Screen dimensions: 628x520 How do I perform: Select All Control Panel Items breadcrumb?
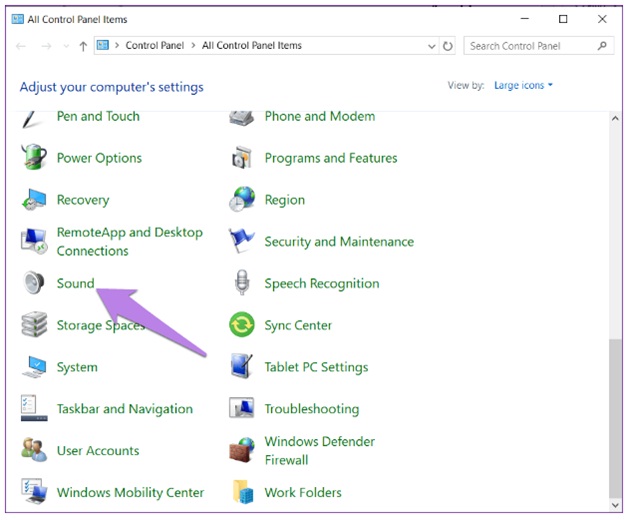pos(252,46)
